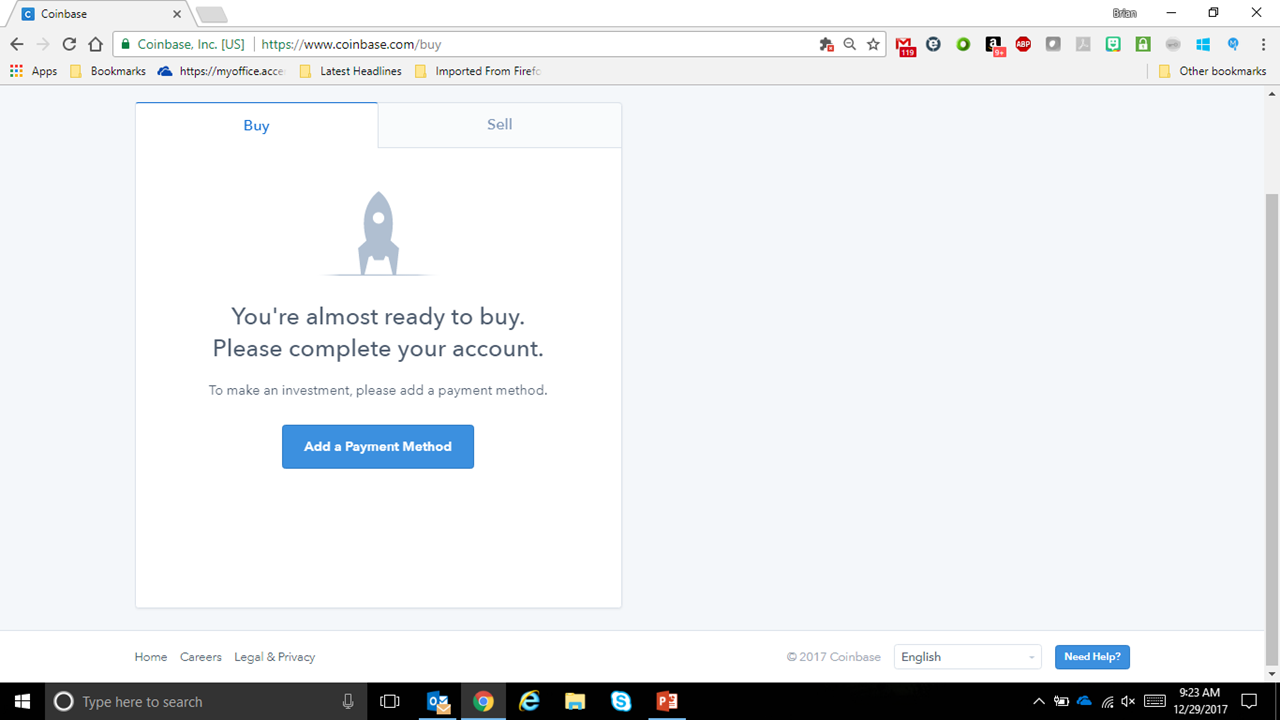Click the Amazon assistant extension icon

(x=994, y=45)
